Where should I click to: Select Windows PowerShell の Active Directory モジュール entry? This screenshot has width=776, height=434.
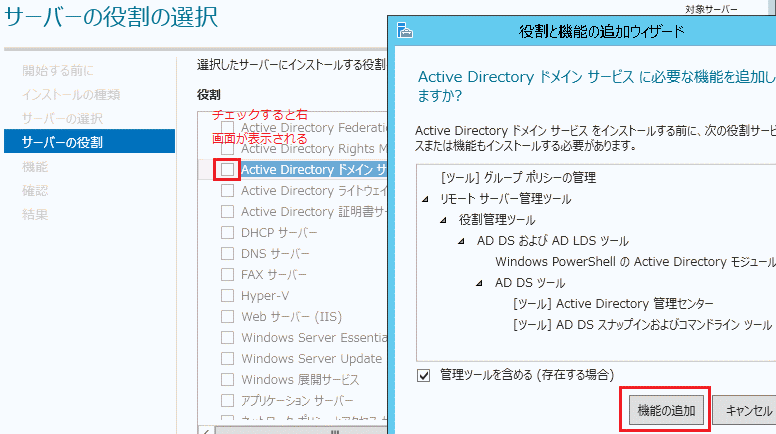click(635, 262)
